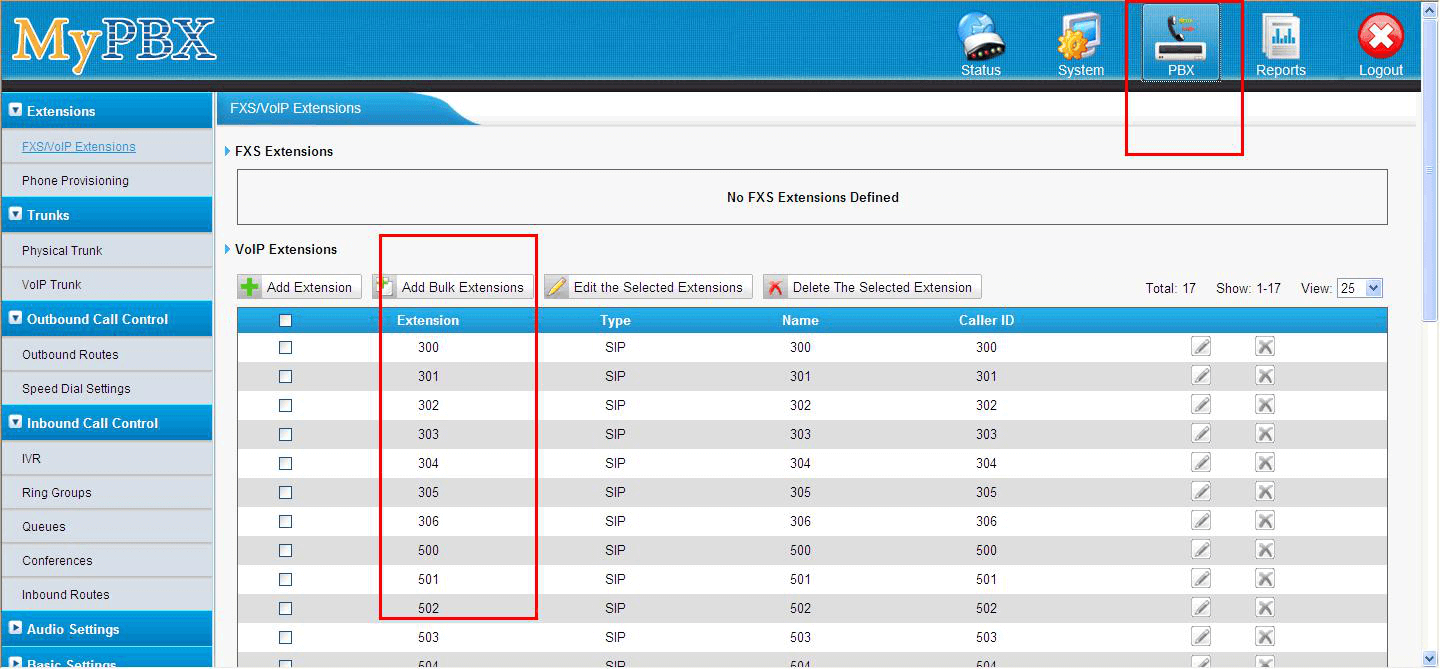Open VoIP Trunk in sidebar
The width and height of the screenshot is (1440, 669).
pyautogui.click(x=52, y=285)
